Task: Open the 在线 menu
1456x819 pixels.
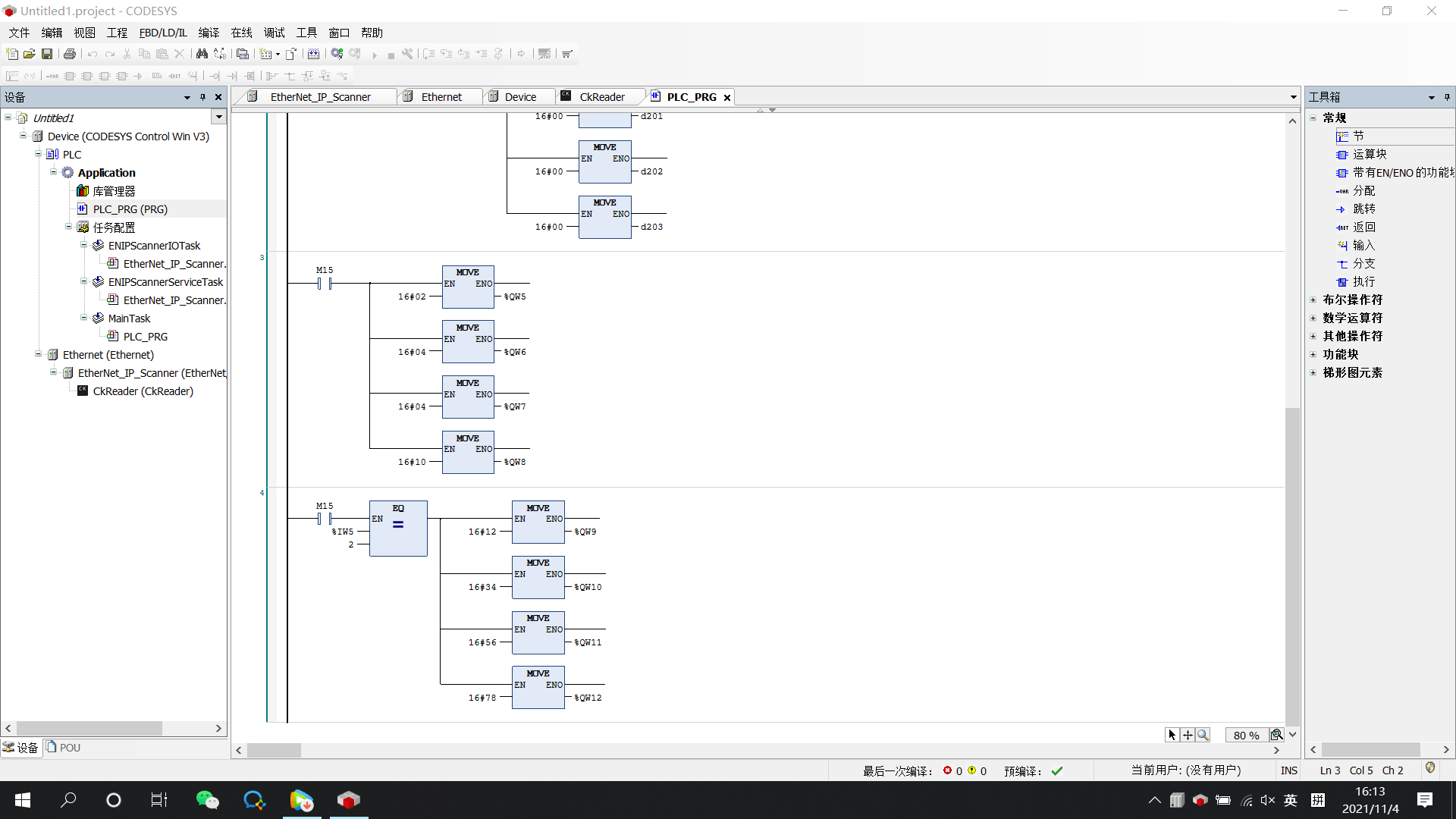Action: click(241, 33)
